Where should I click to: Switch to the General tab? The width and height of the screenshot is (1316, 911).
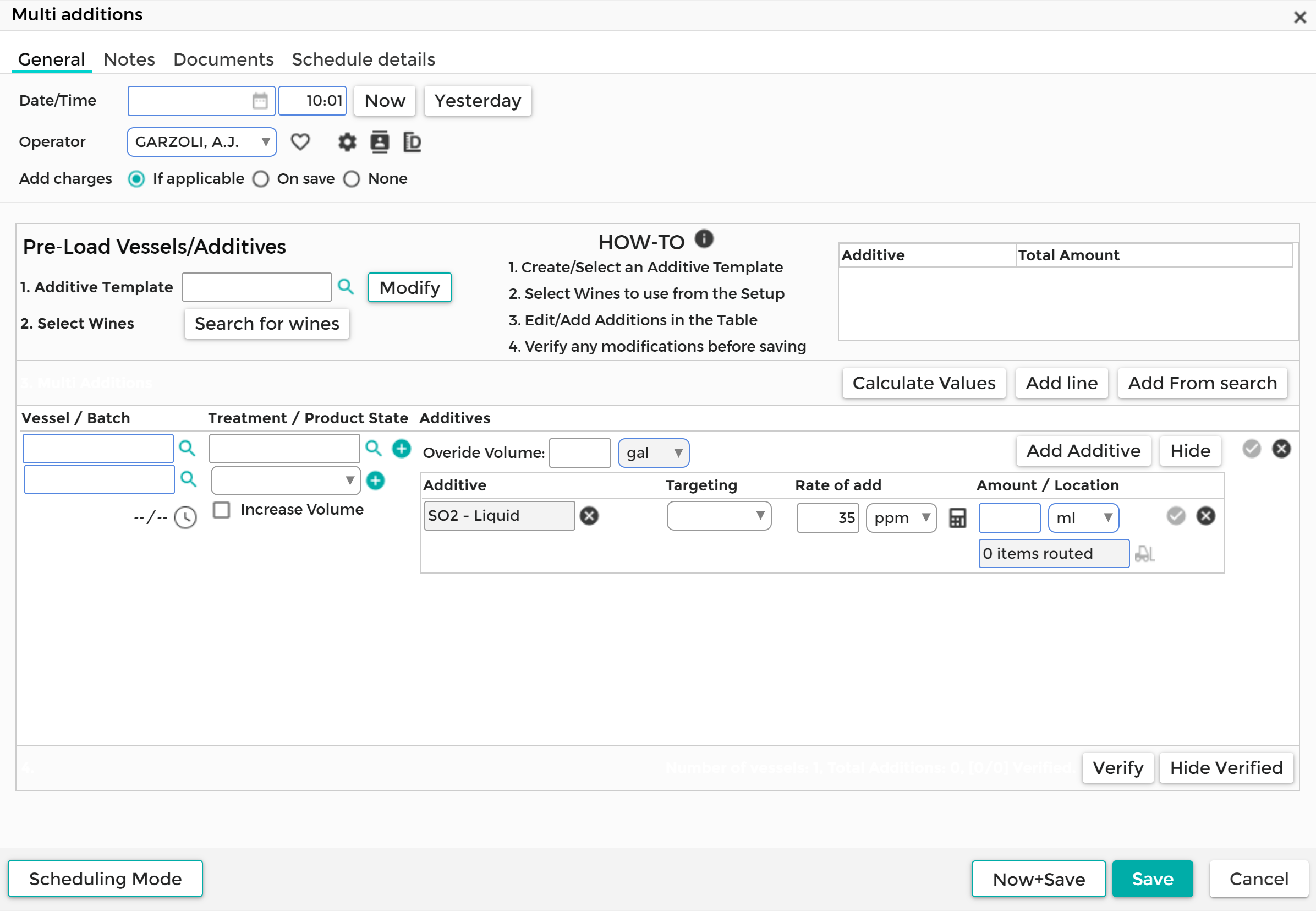pyautogui.click(x=51, y=59)
